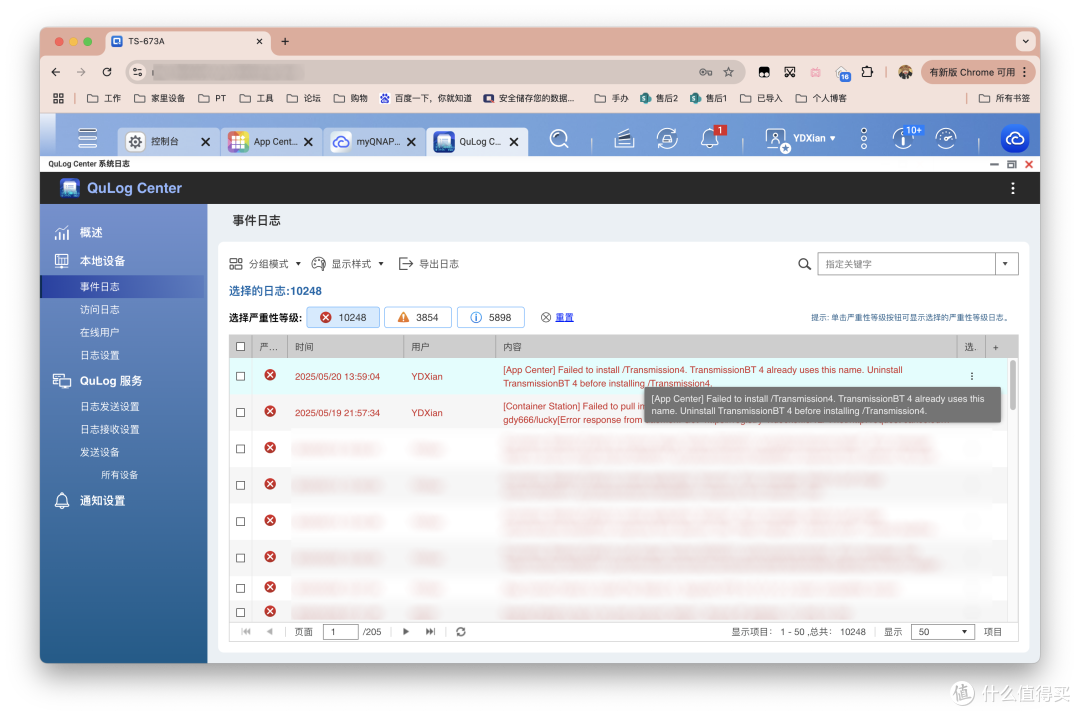Check the 2025/05/20 13:59:04 log row
Image resolution: width=1080 pixels, height=716 pixels.
pyautogui.click(x=240, y=376)
